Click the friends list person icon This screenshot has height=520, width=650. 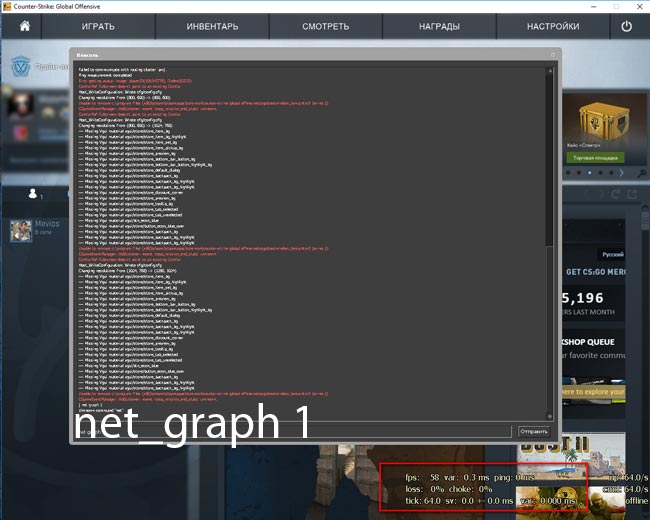[x=33, y=193]
